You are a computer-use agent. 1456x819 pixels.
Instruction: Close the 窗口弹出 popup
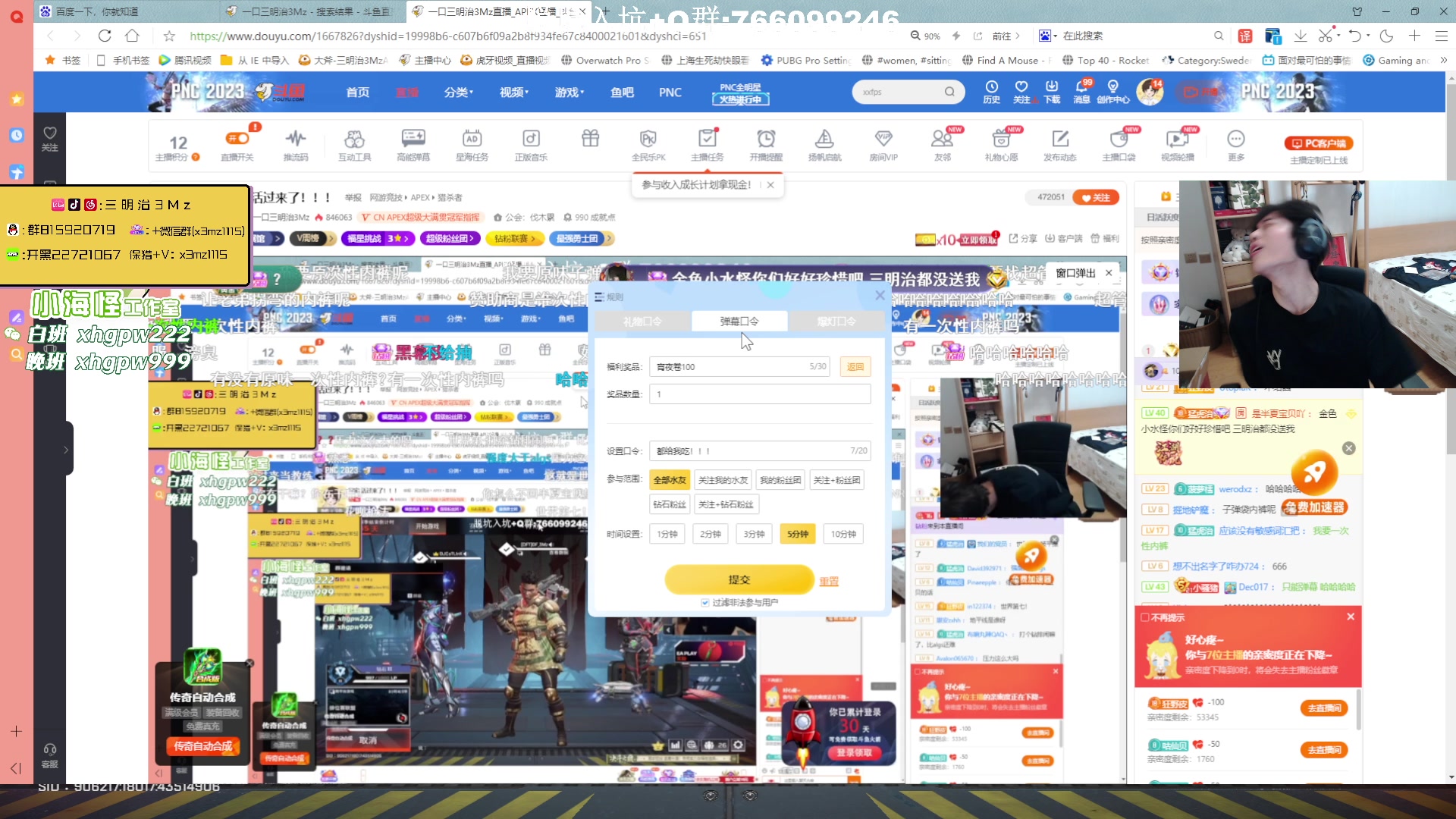tap(1109, 273)
